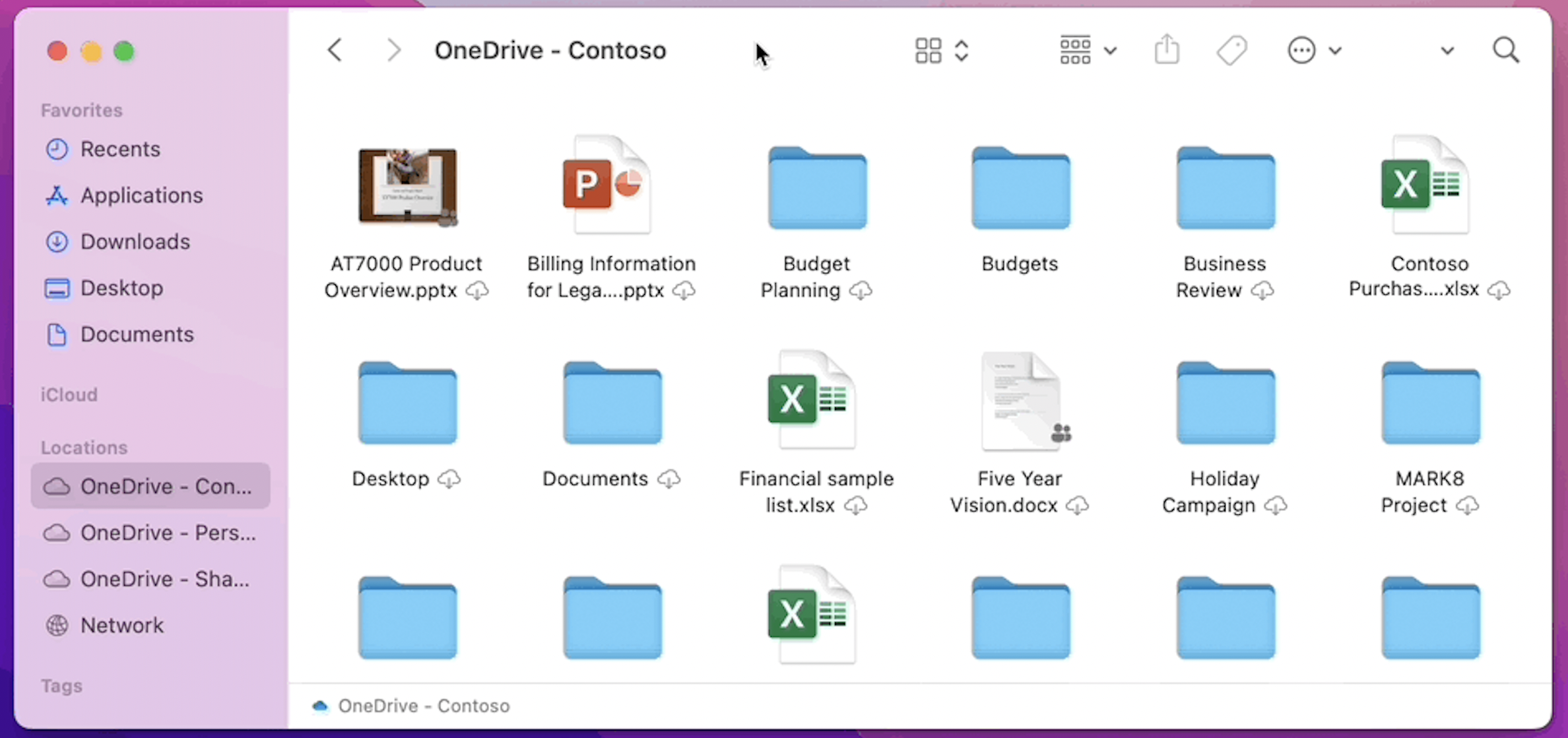Click the forward navigation arrow
The image size is (1568, 738).
(x=393, y=50)
